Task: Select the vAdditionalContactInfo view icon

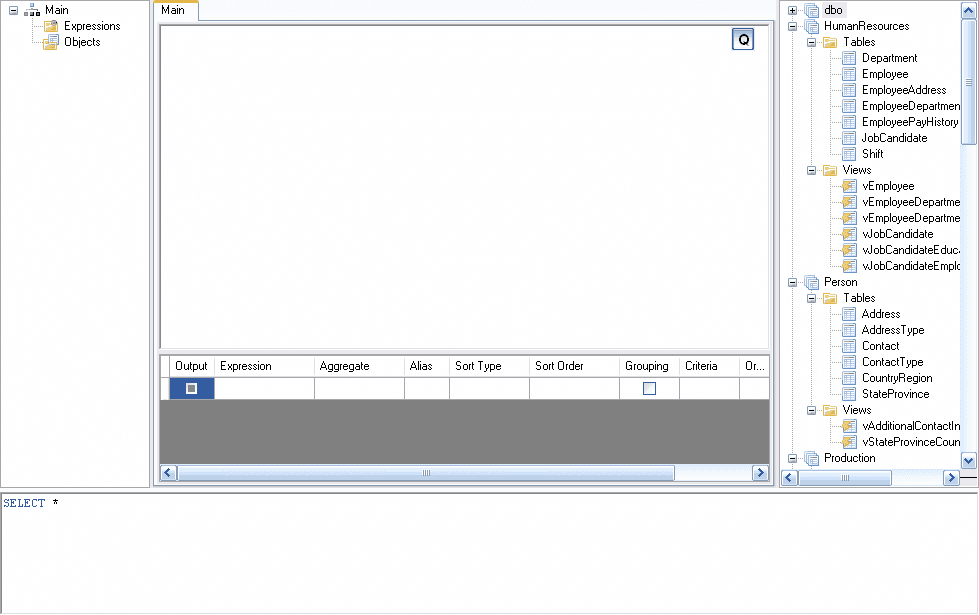Action: coord(849,426)
